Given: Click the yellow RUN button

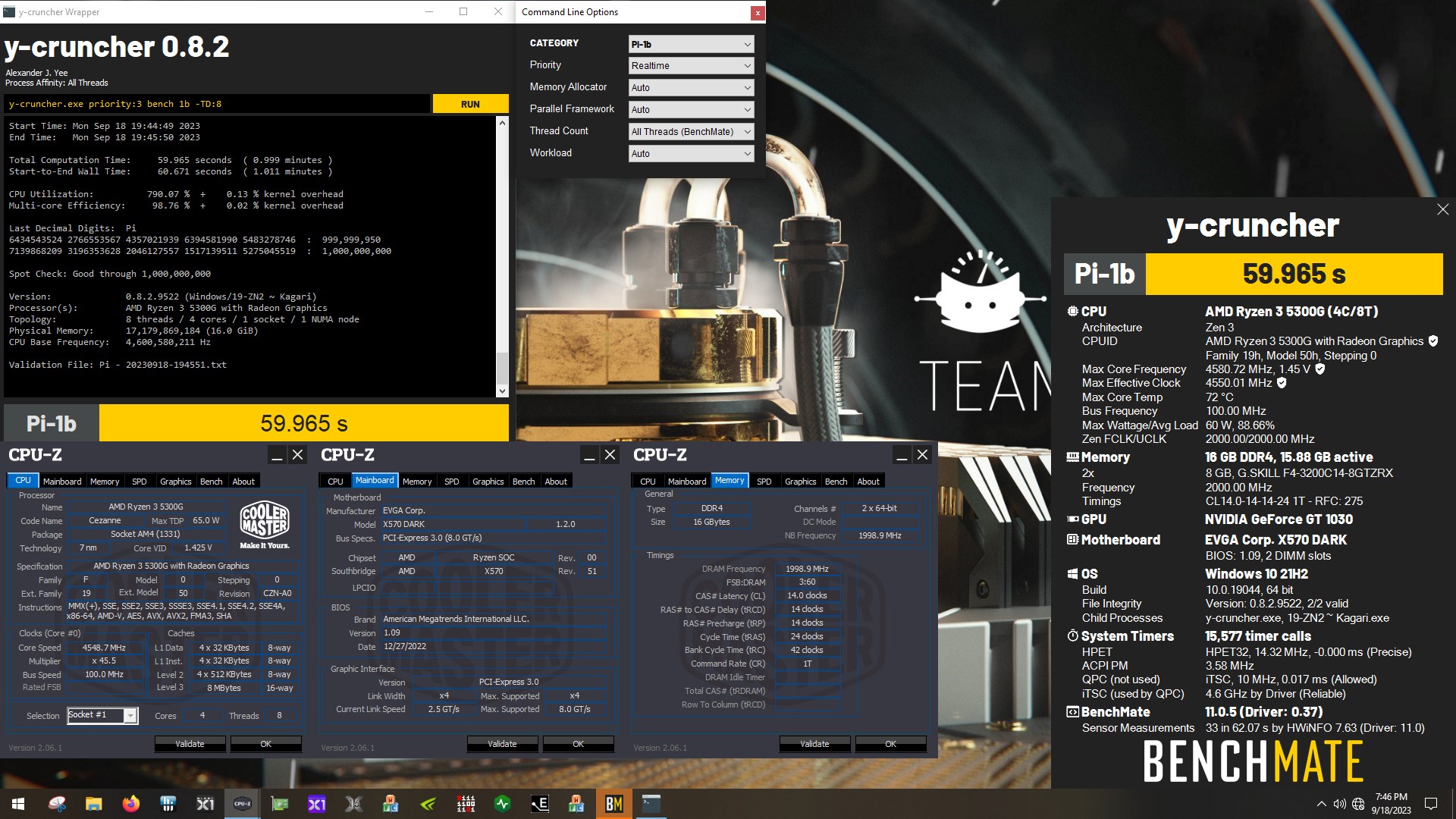Looking at the screenshot, I should 470,104.
